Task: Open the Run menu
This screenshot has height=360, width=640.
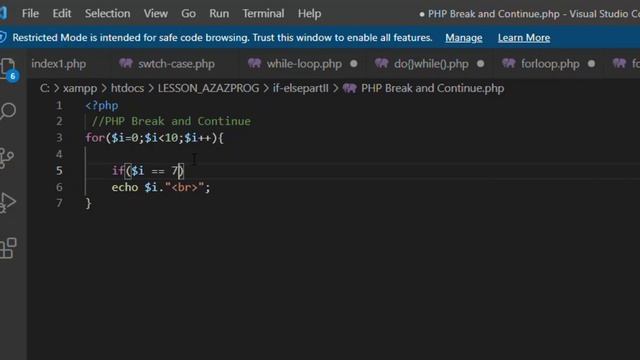Action: [x=219, y=13]
